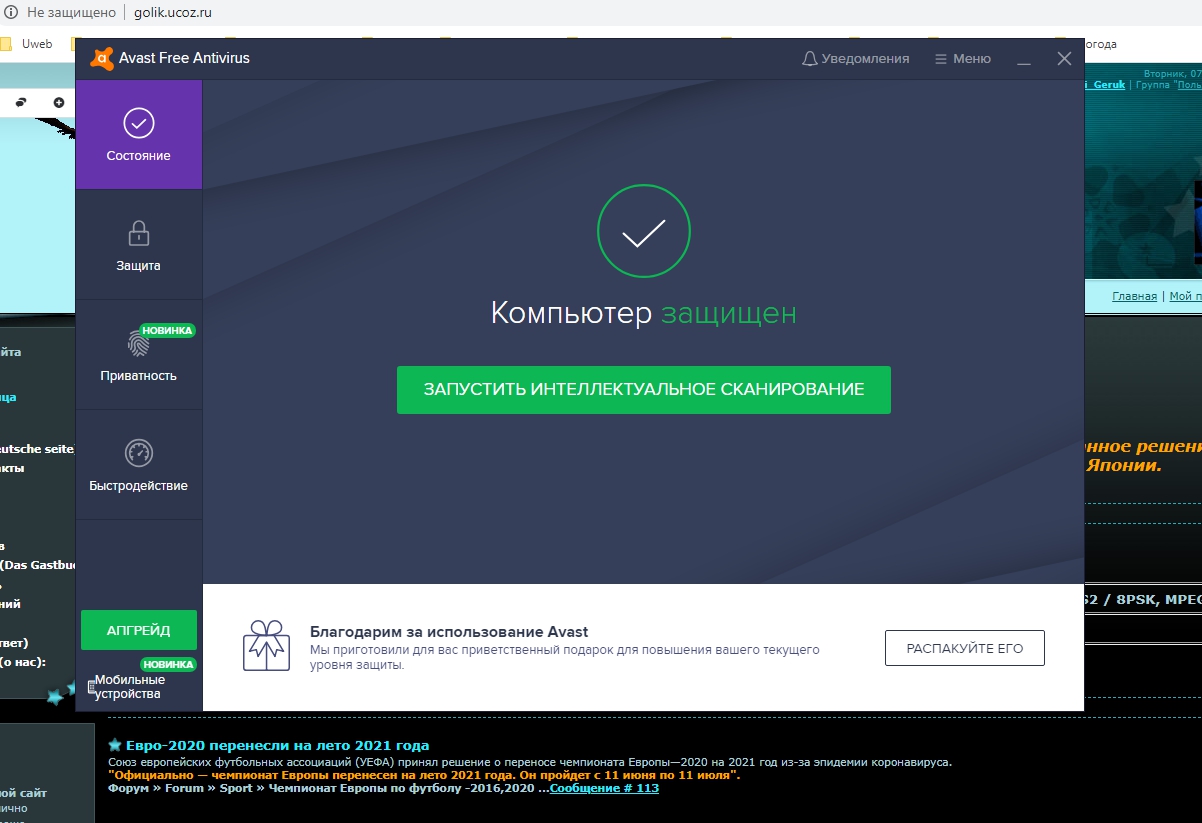Click the Geruk username link on webpage
This screenshot has width=1202, height=823.
point(1106,85)
